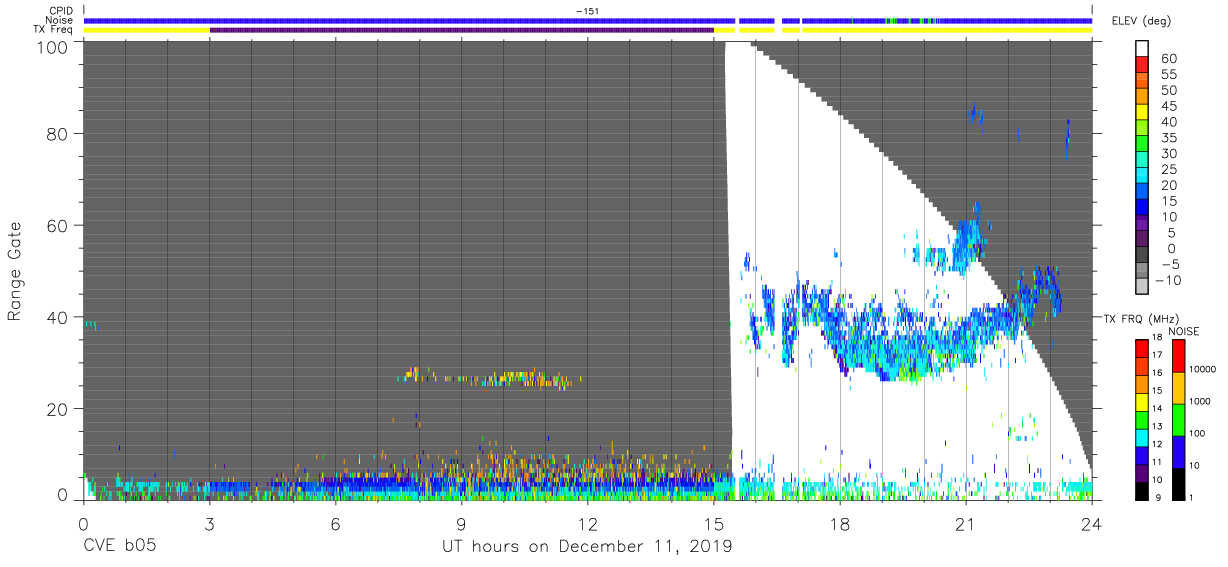Select the TX FRQ (MHz) legend title
1228x567 pixels.
[1139, 319]
